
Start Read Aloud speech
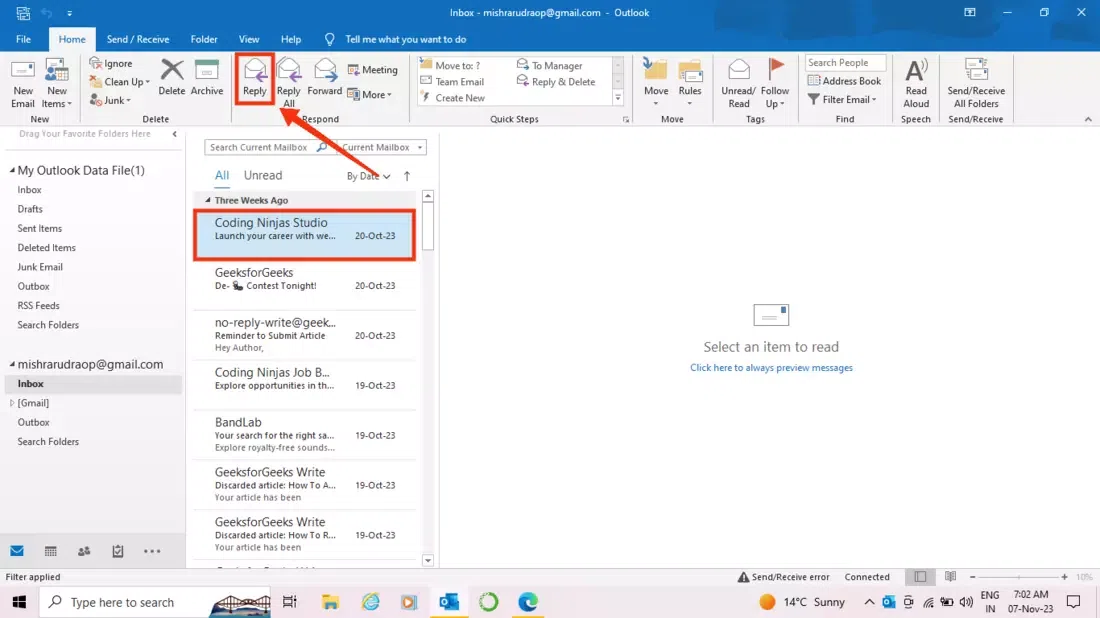[915, 83]
